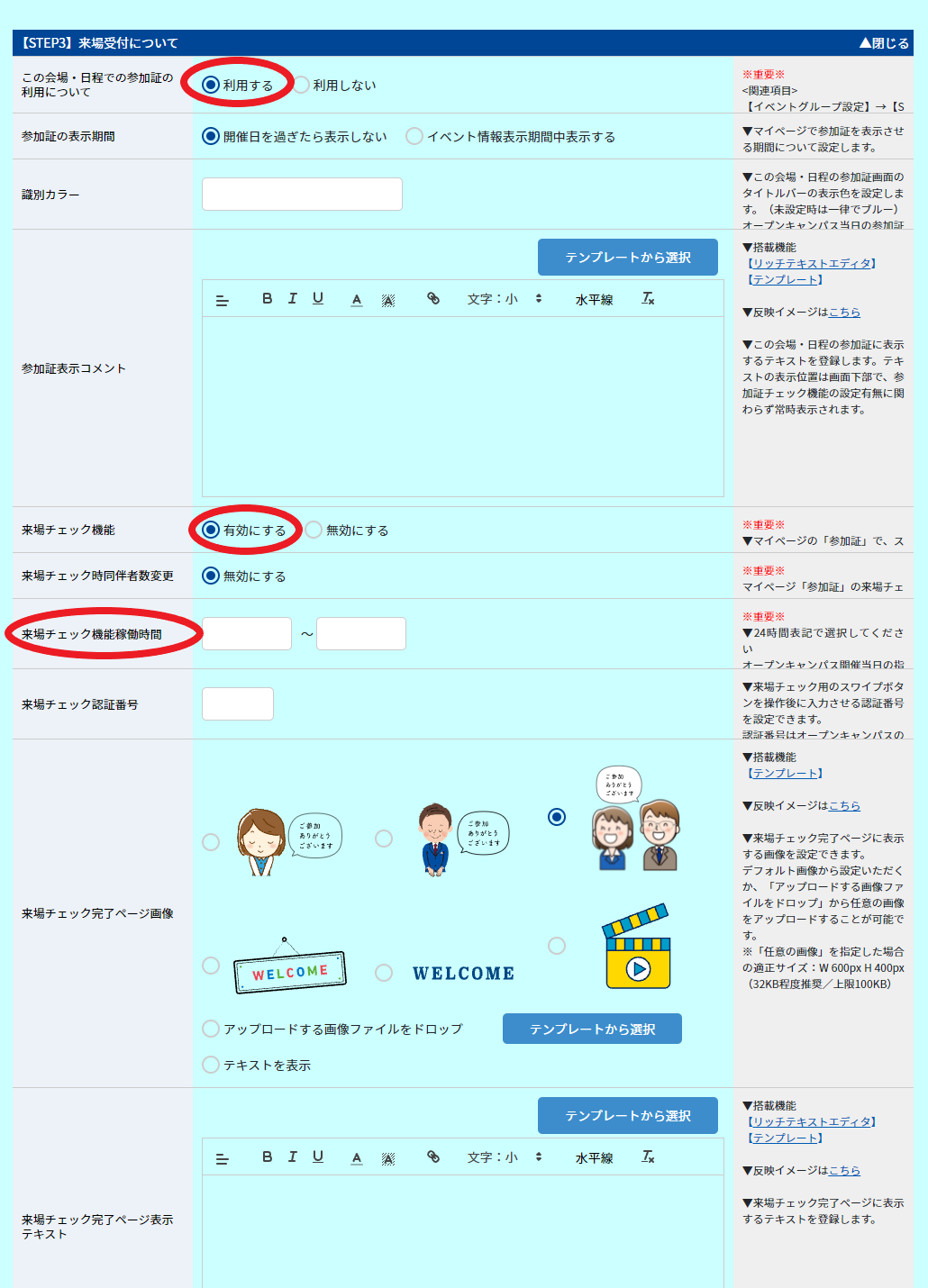Open 文字：小 dropdown in 来場チェック完了ページ表示テキスト editor
The height and width of the screenshot is (1288, 928).
tap(505, 1157)
